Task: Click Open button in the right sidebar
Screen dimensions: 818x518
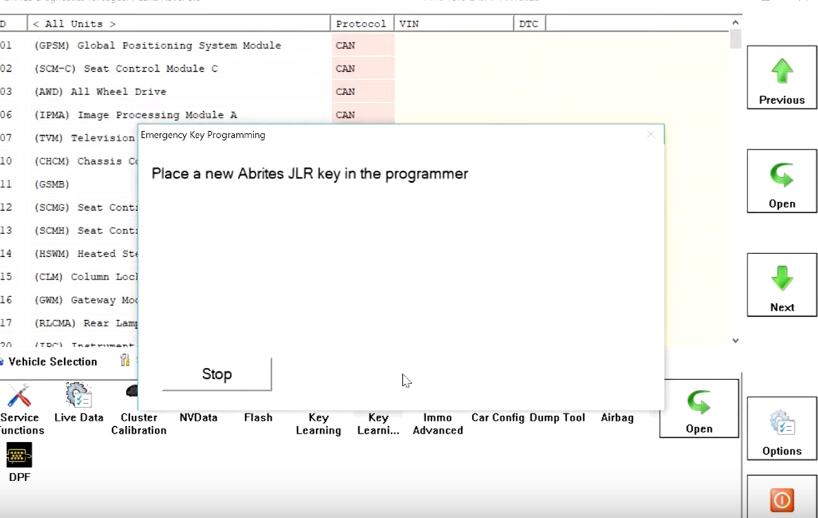Action: [781, 181]
